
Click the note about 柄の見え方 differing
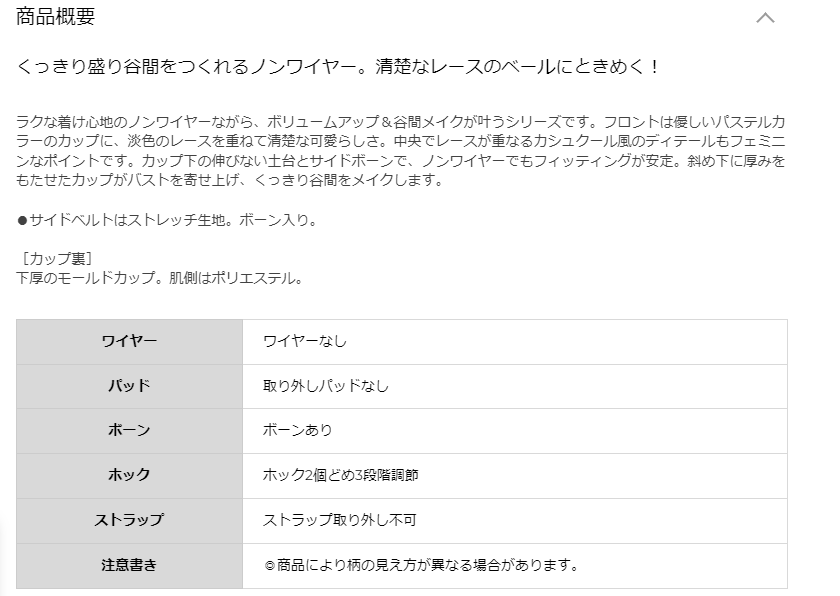(421, 565)
